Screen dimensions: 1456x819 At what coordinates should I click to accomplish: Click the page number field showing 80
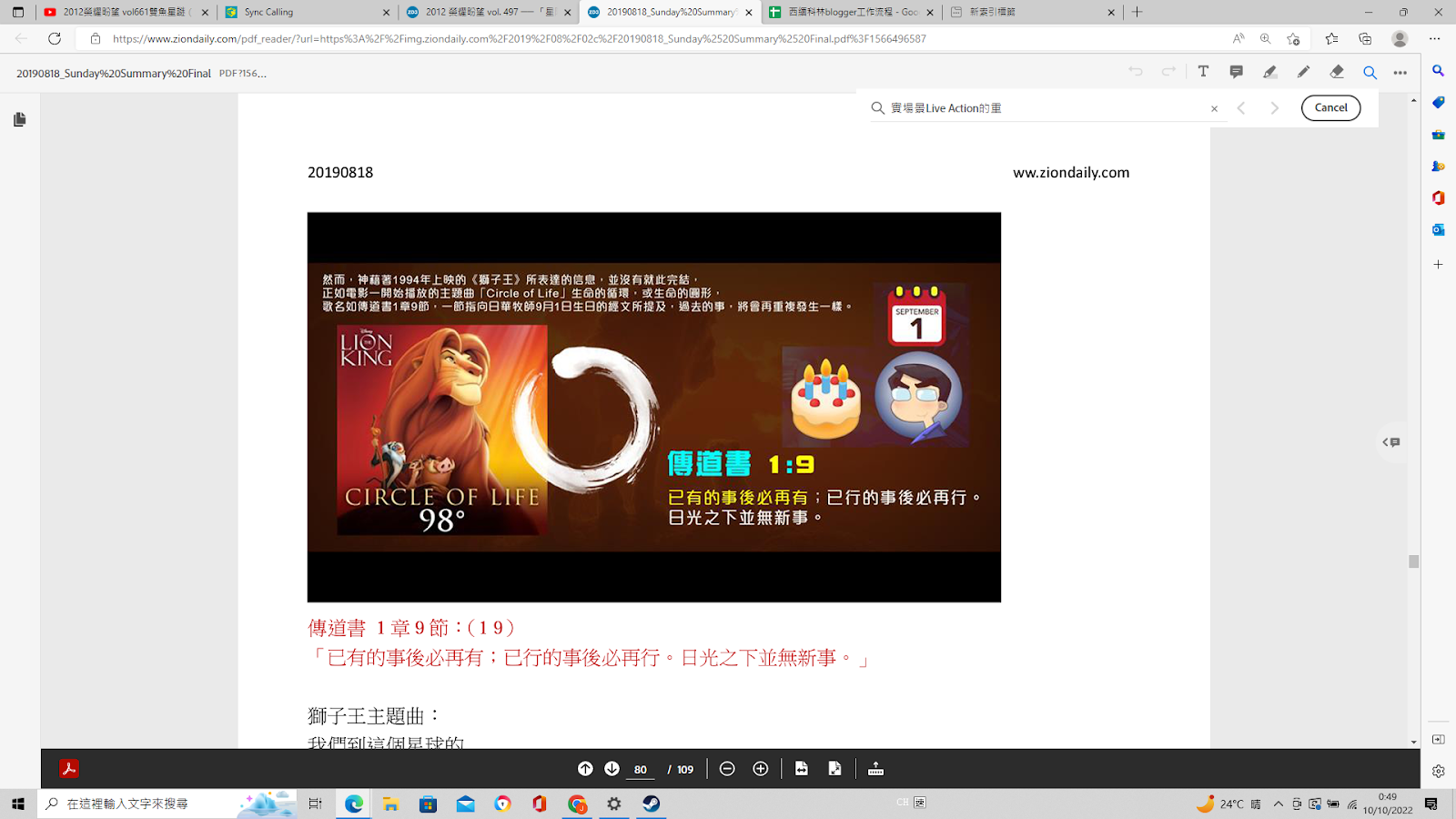click(x=641, y=770)
